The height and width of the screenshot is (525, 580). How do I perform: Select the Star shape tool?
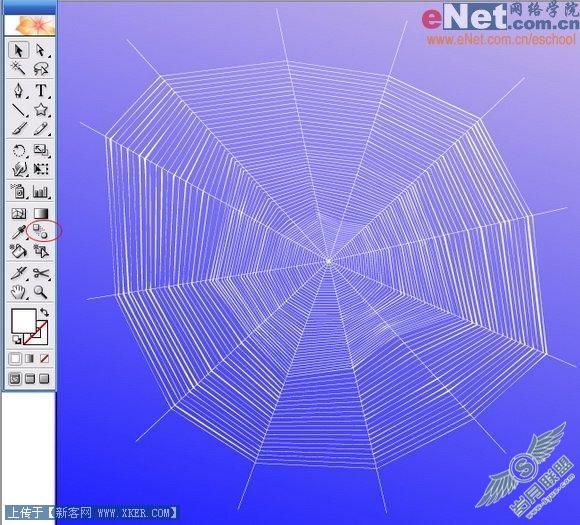point(41,109)
